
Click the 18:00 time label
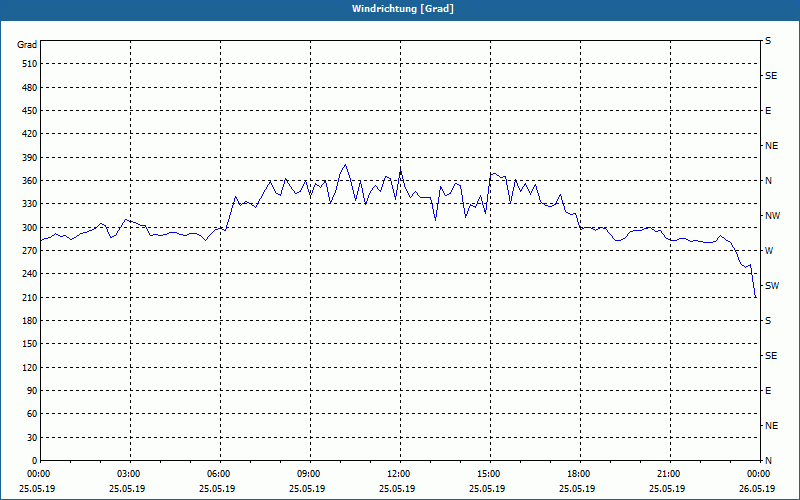click(579, 474)
